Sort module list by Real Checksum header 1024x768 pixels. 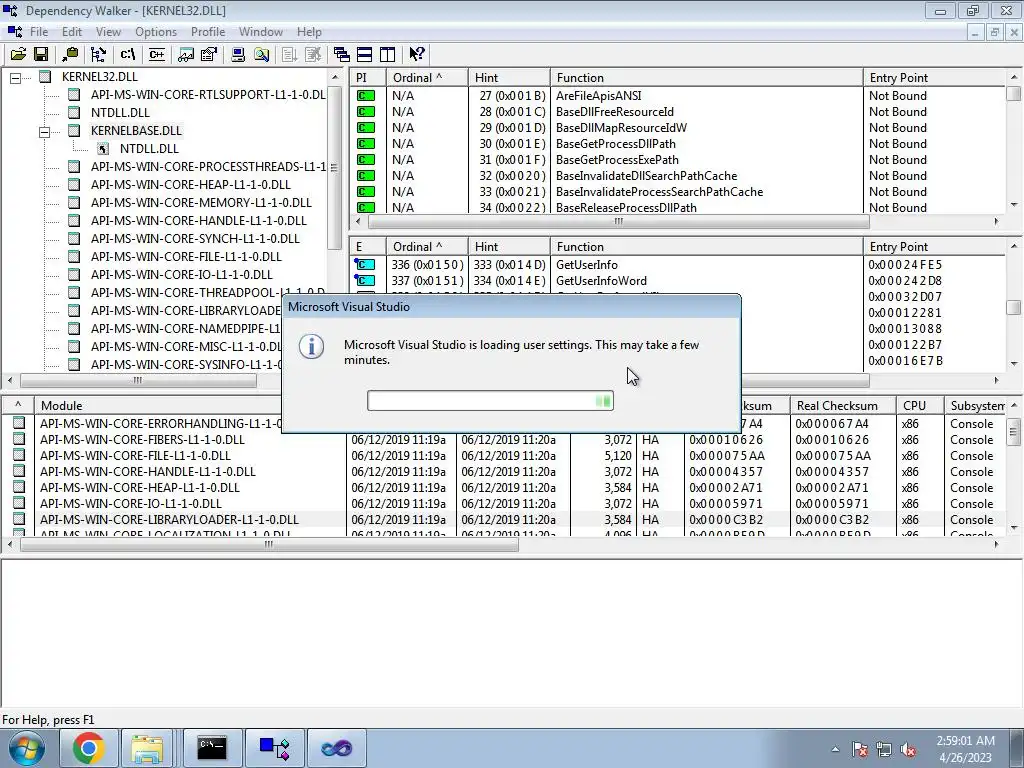click(842, 406)
